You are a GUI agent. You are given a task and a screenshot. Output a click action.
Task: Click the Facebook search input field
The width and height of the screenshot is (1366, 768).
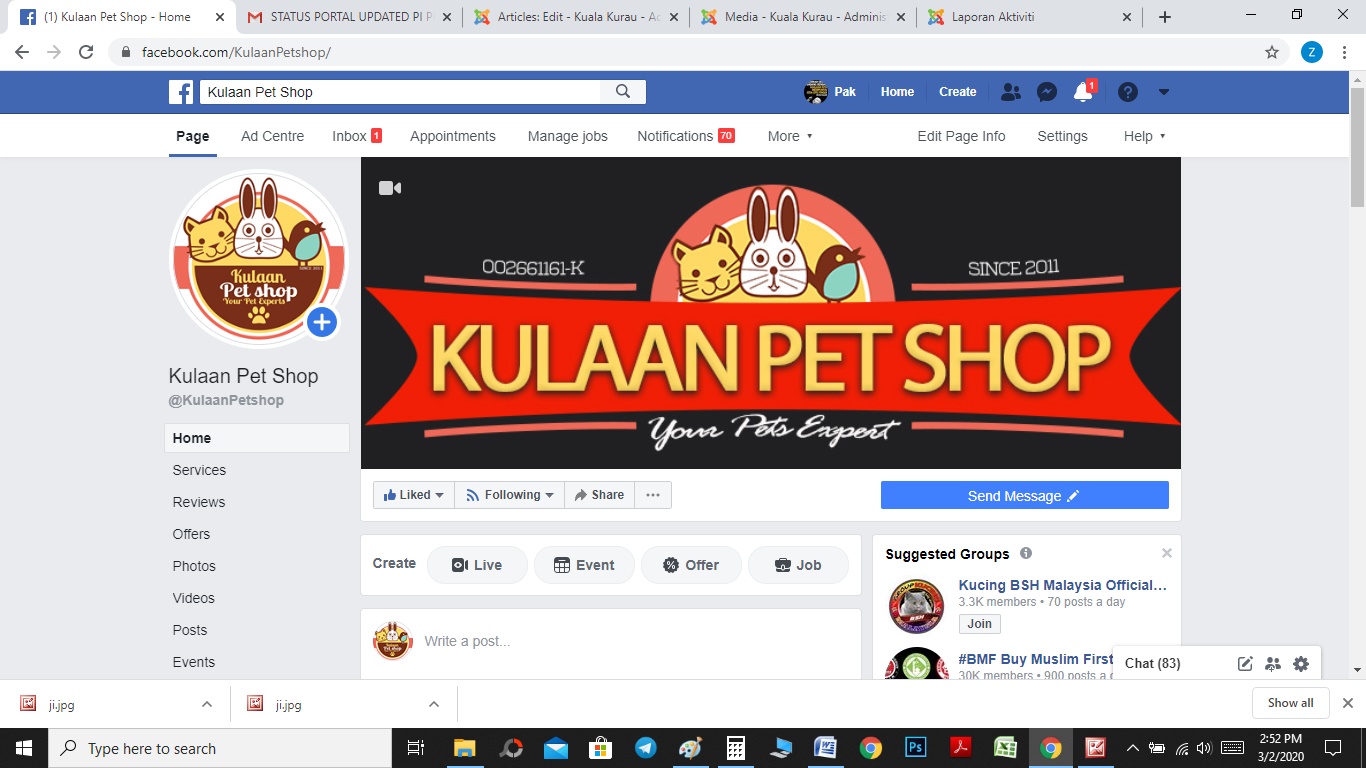(400, 92)
